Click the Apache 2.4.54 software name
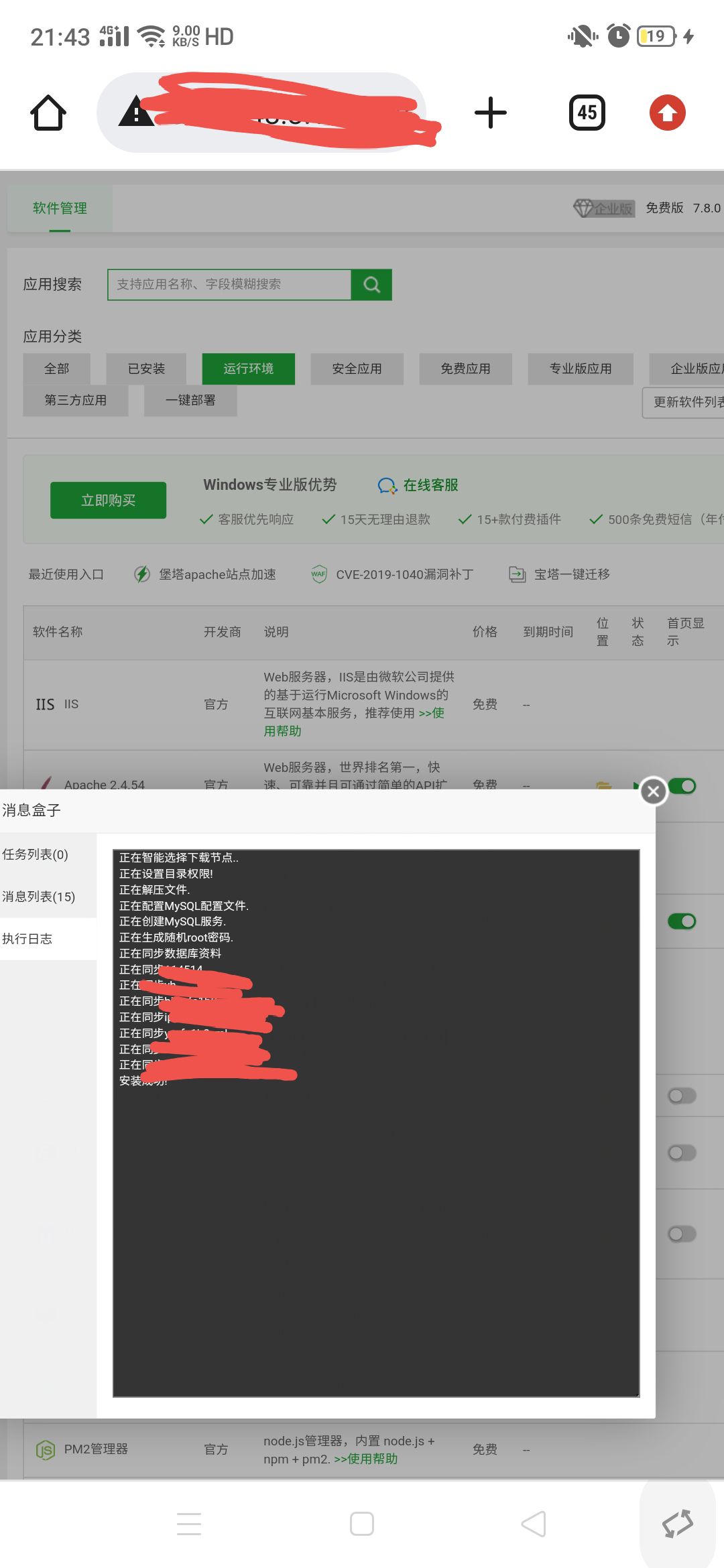This screenshot has height=1568, width=724. point(105,785)
